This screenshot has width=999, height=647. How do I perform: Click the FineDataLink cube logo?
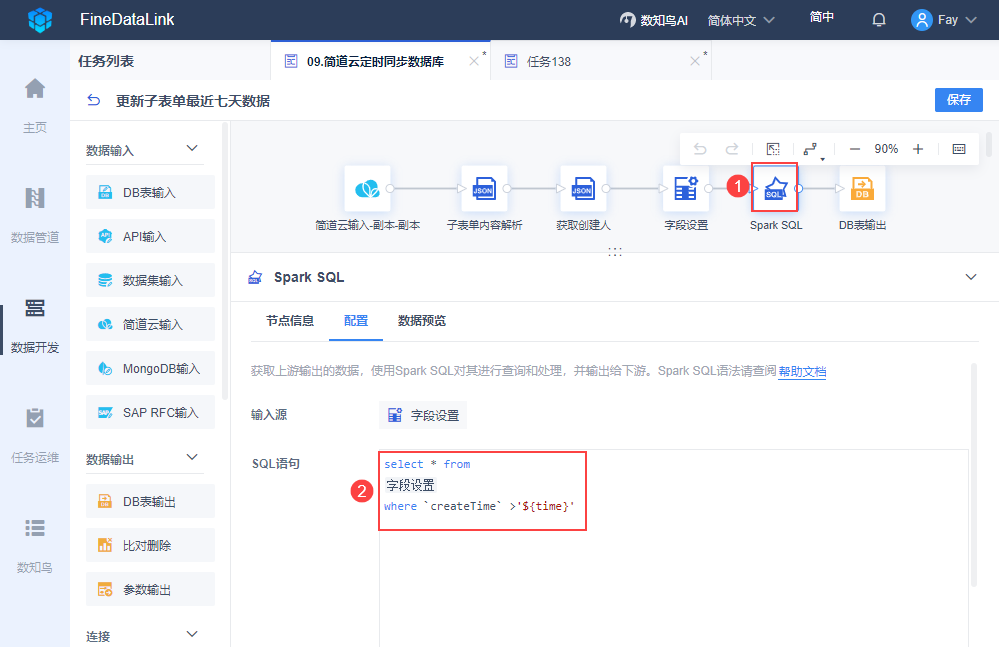40,20
